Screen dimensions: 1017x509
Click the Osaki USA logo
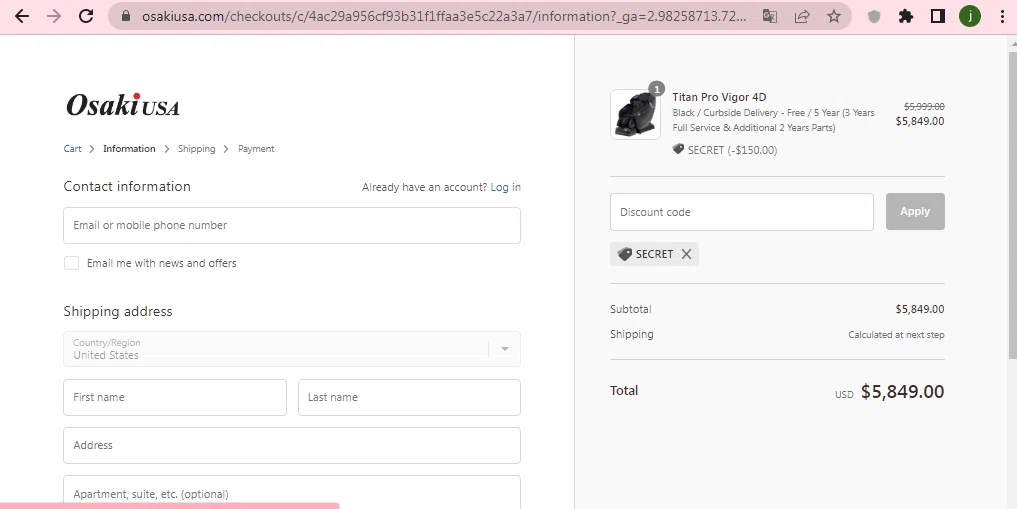click(x=123, y=105)
